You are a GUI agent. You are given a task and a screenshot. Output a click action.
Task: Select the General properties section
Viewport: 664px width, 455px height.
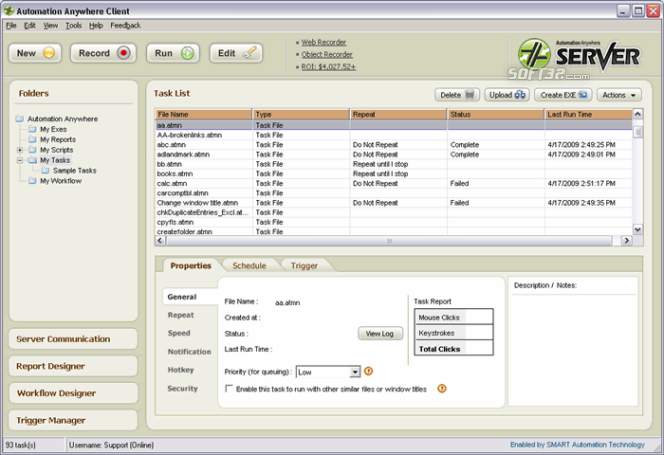[x=190, y=297]
